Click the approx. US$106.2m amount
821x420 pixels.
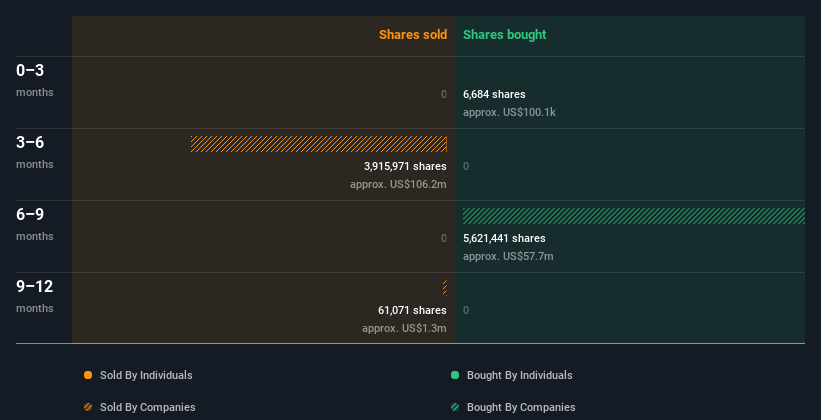[x=398, y=185]
